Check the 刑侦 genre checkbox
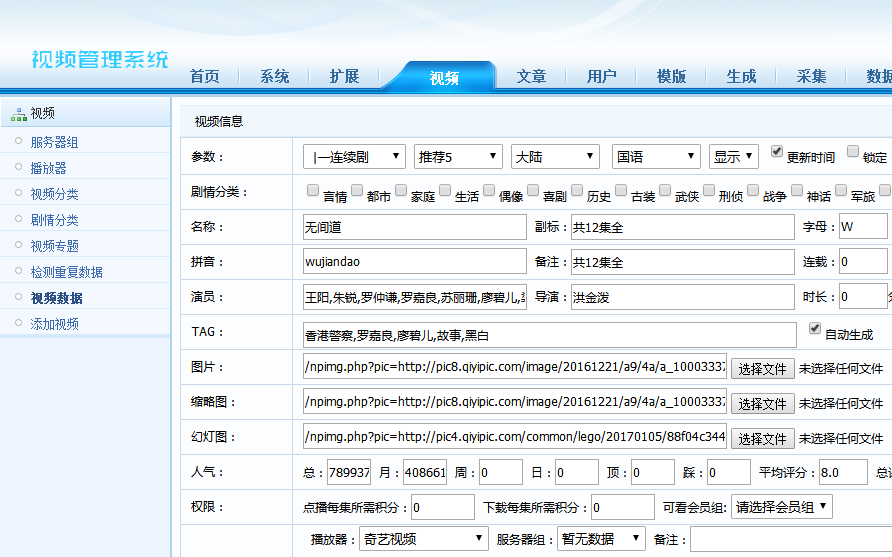The height and width of the screenshot is (557, 892). click(709, 190)
